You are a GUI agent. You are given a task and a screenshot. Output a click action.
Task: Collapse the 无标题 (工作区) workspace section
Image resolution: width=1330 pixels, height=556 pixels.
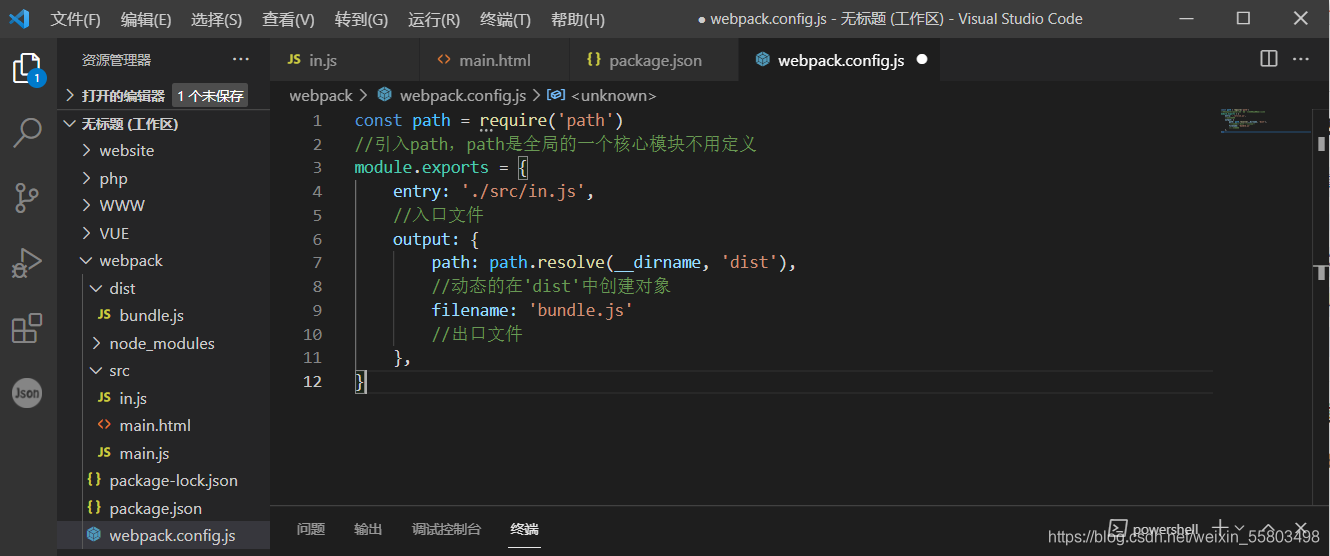(x=70, y=124)
